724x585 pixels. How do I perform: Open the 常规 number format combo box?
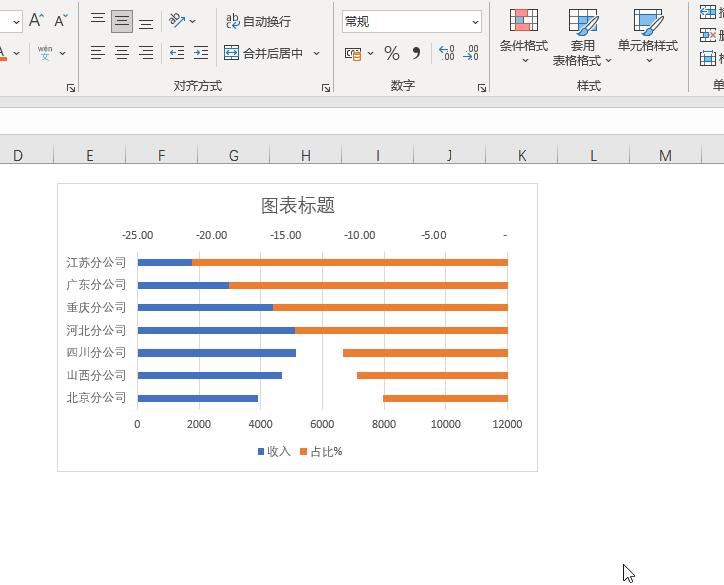pyautogui.click(x=412, y=22)
